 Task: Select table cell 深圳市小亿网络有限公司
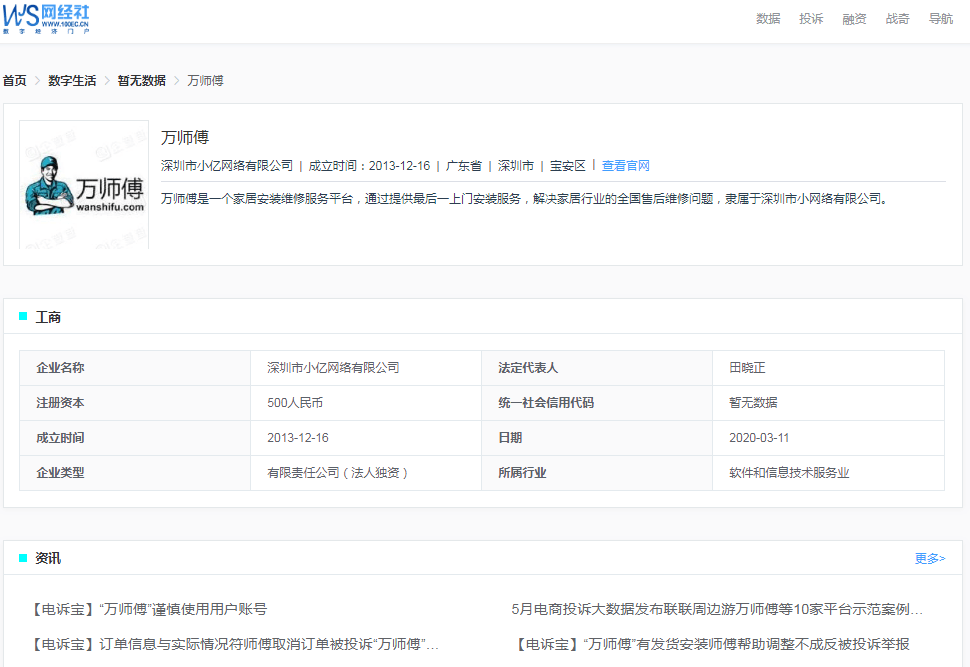pos(366,368)
